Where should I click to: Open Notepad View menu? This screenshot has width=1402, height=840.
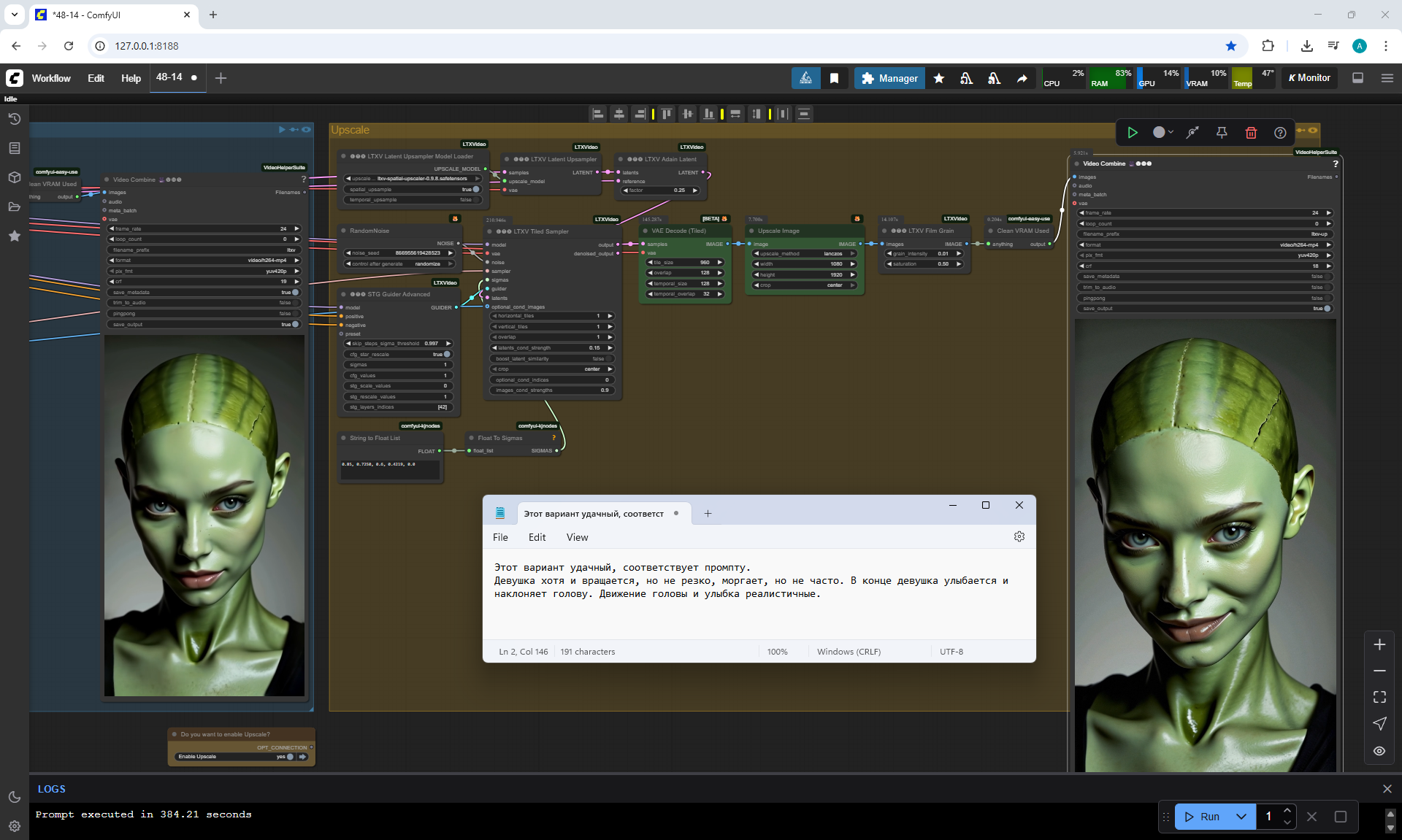click(577, 537)
